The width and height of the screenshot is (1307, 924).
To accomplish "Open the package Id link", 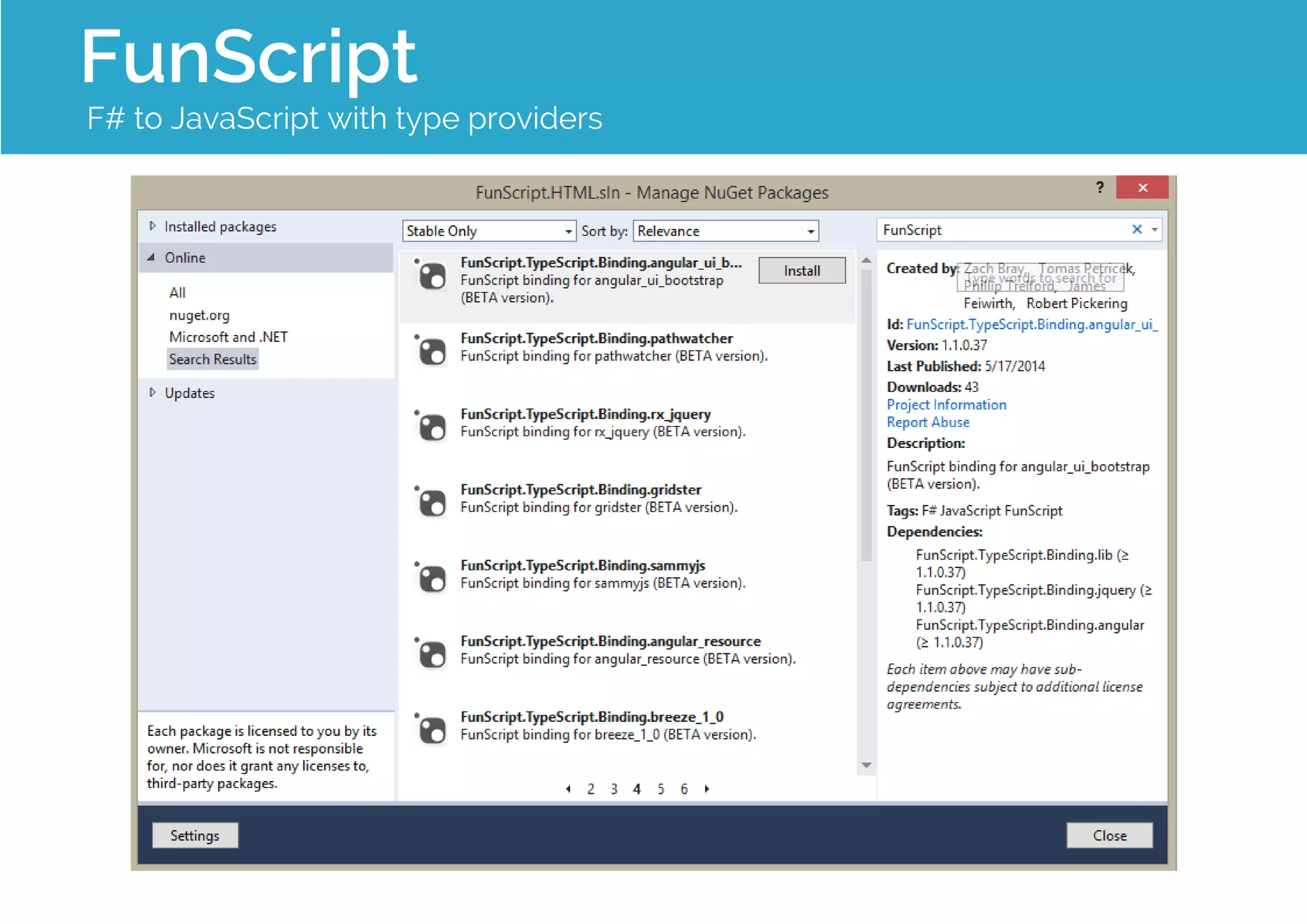I will coord(1032,325).
